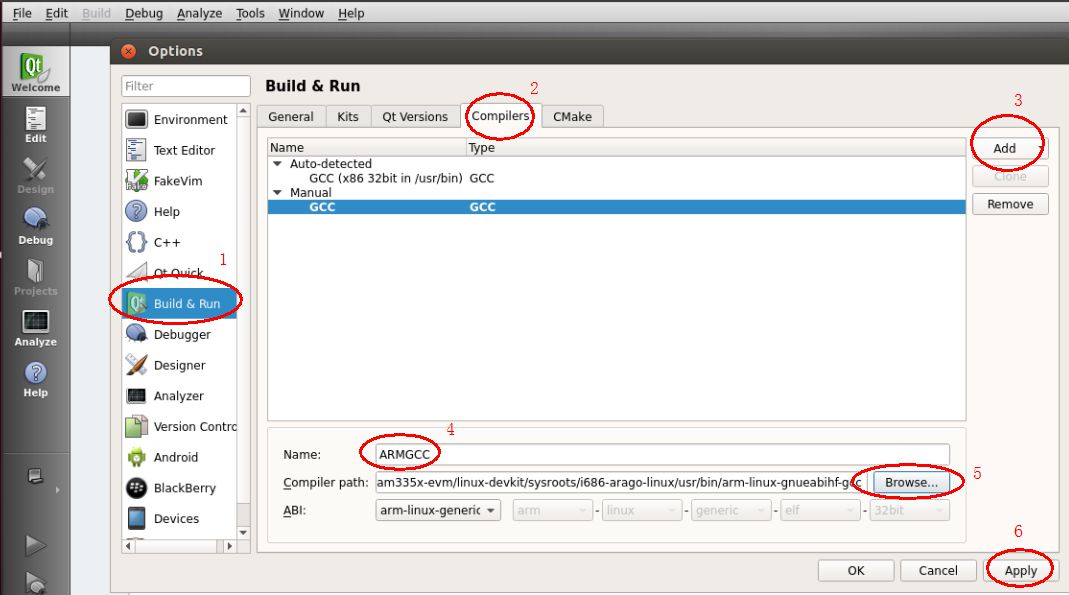Viewport: 1069px width, 595px height.
Task: Select the FakeVim options category
Action: click(x=179, y=181)
